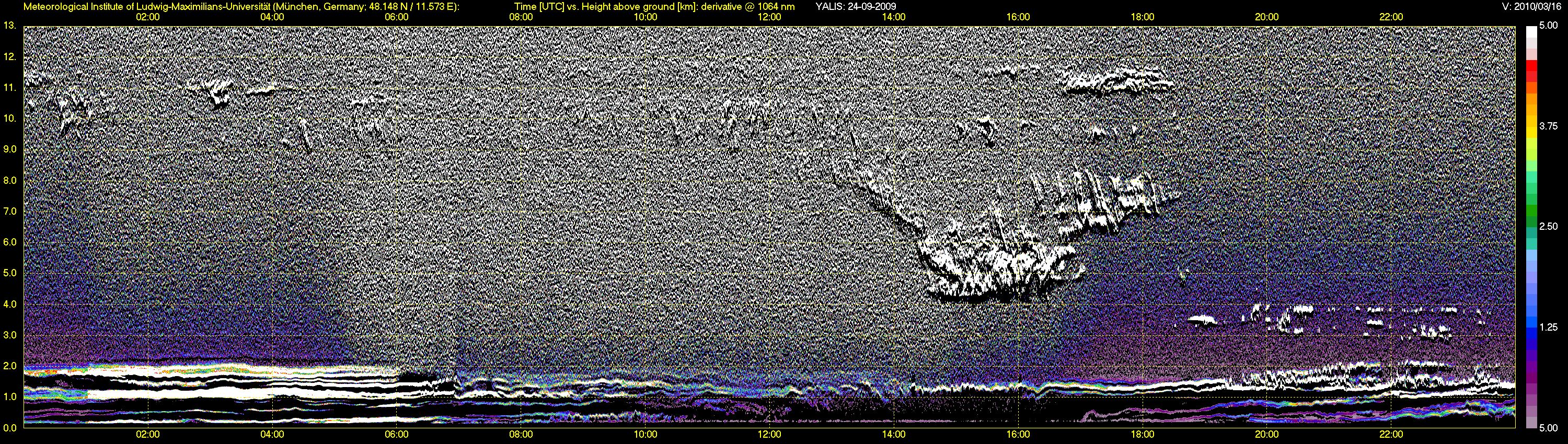The image size is (1568, 444).
Task: Click the 0.0 height axis label
Action: click(x=10, y=428)
